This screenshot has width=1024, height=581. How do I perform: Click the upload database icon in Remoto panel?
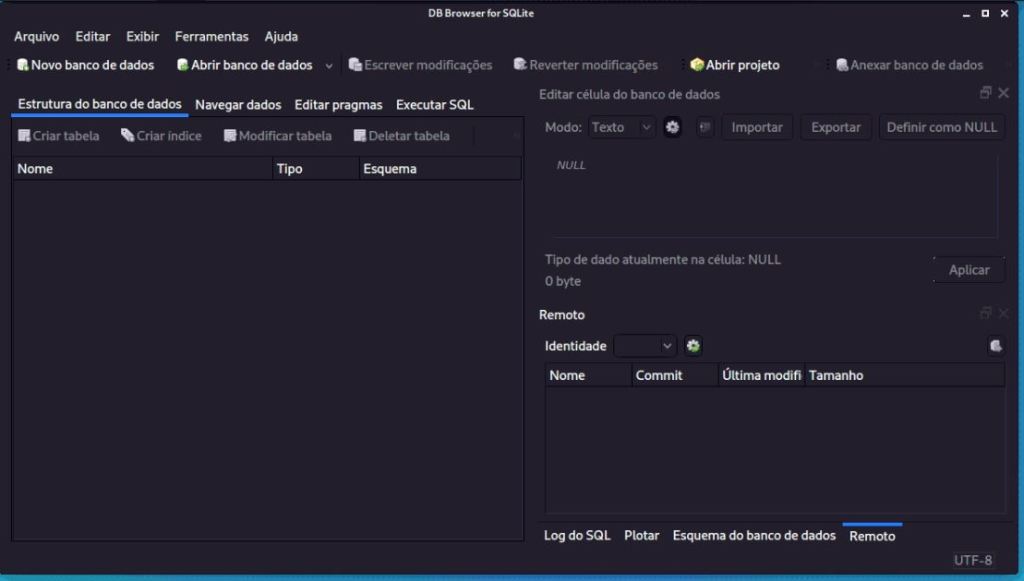(x=995, y=346)
